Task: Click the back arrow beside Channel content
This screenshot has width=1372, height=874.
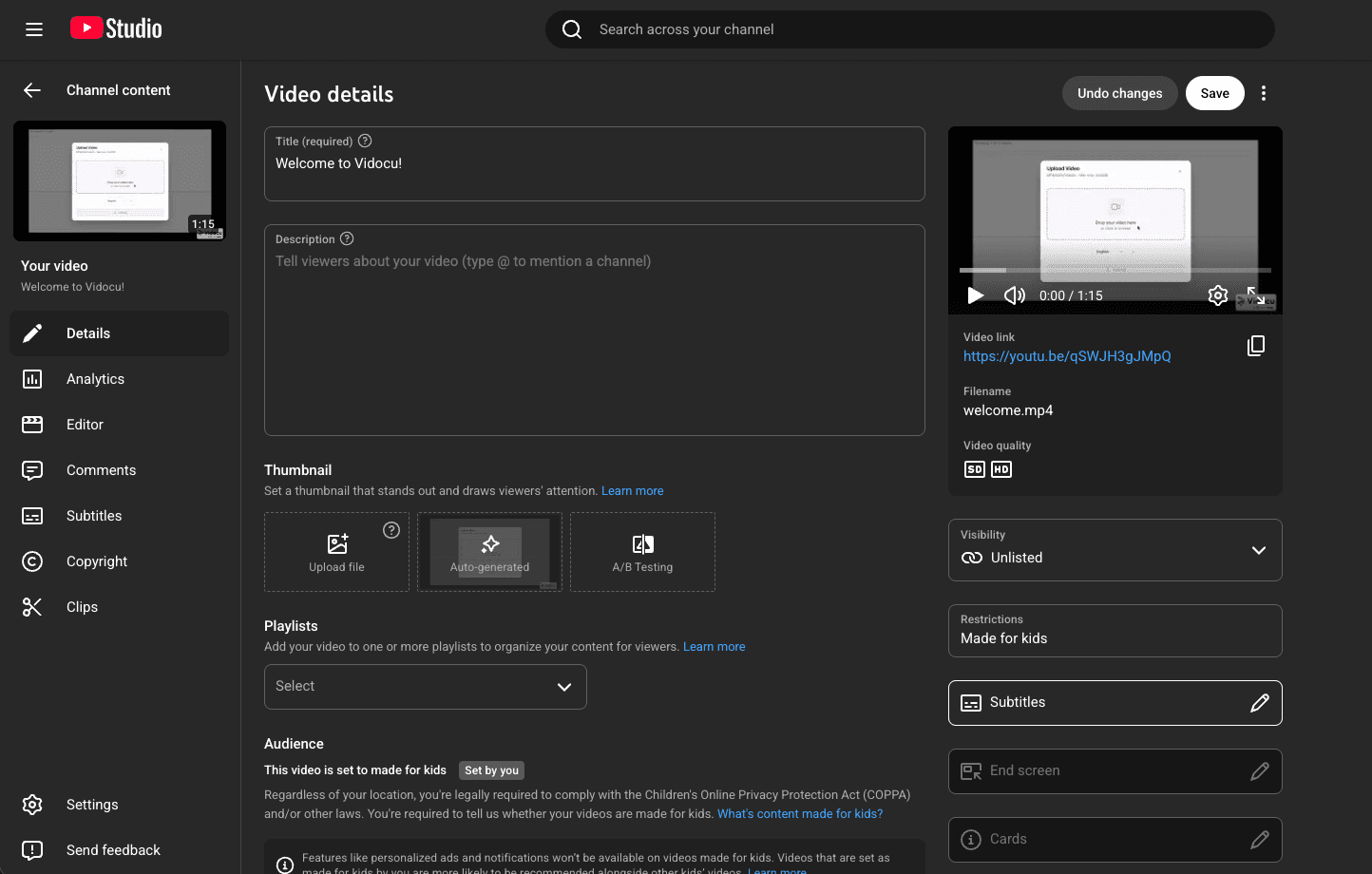Action: [32, 90]
